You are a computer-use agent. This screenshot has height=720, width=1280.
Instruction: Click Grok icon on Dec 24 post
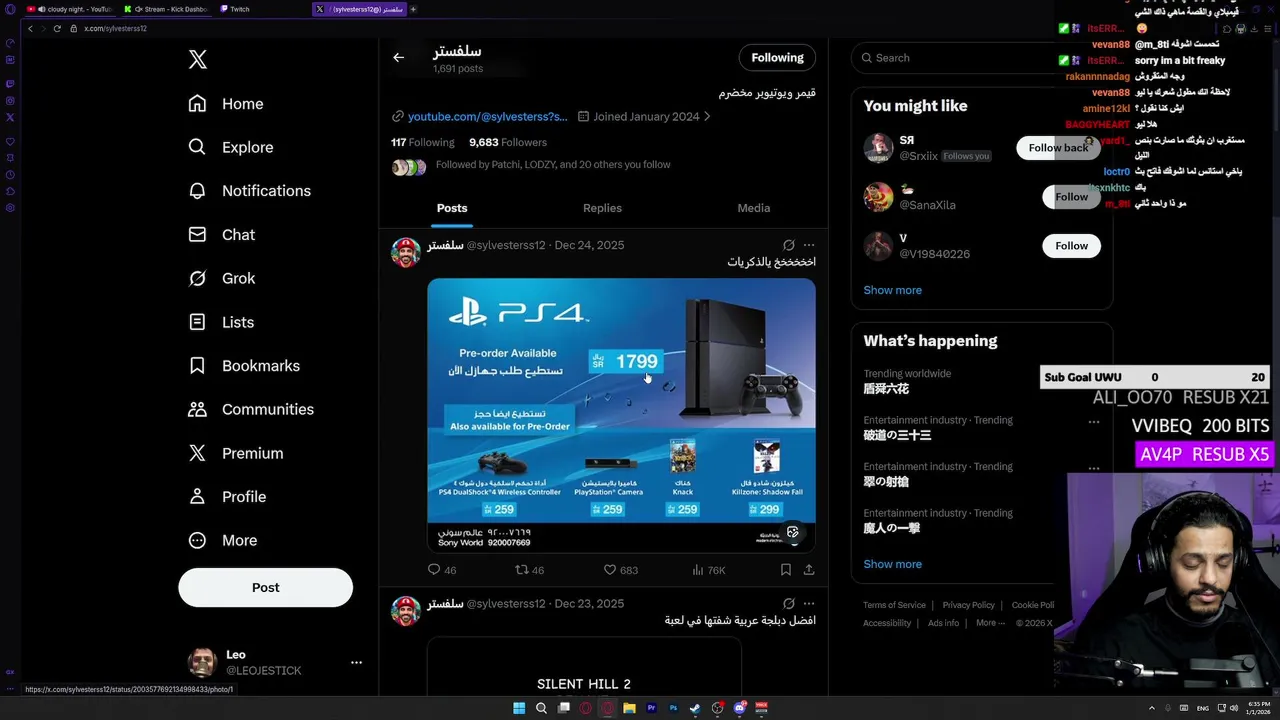(789, 245)
